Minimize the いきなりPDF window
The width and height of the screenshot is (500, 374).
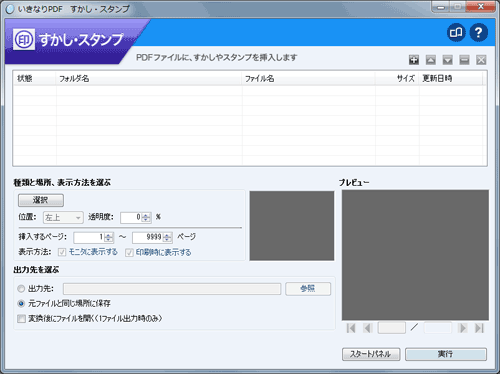click(x=441, y=7)
